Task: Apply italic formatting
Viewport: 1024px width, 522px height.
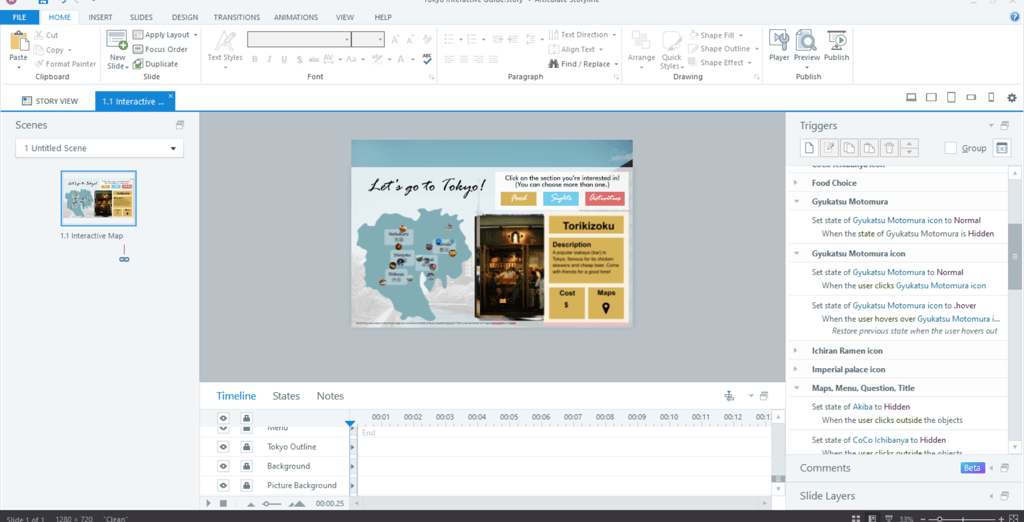Action: 269,59
